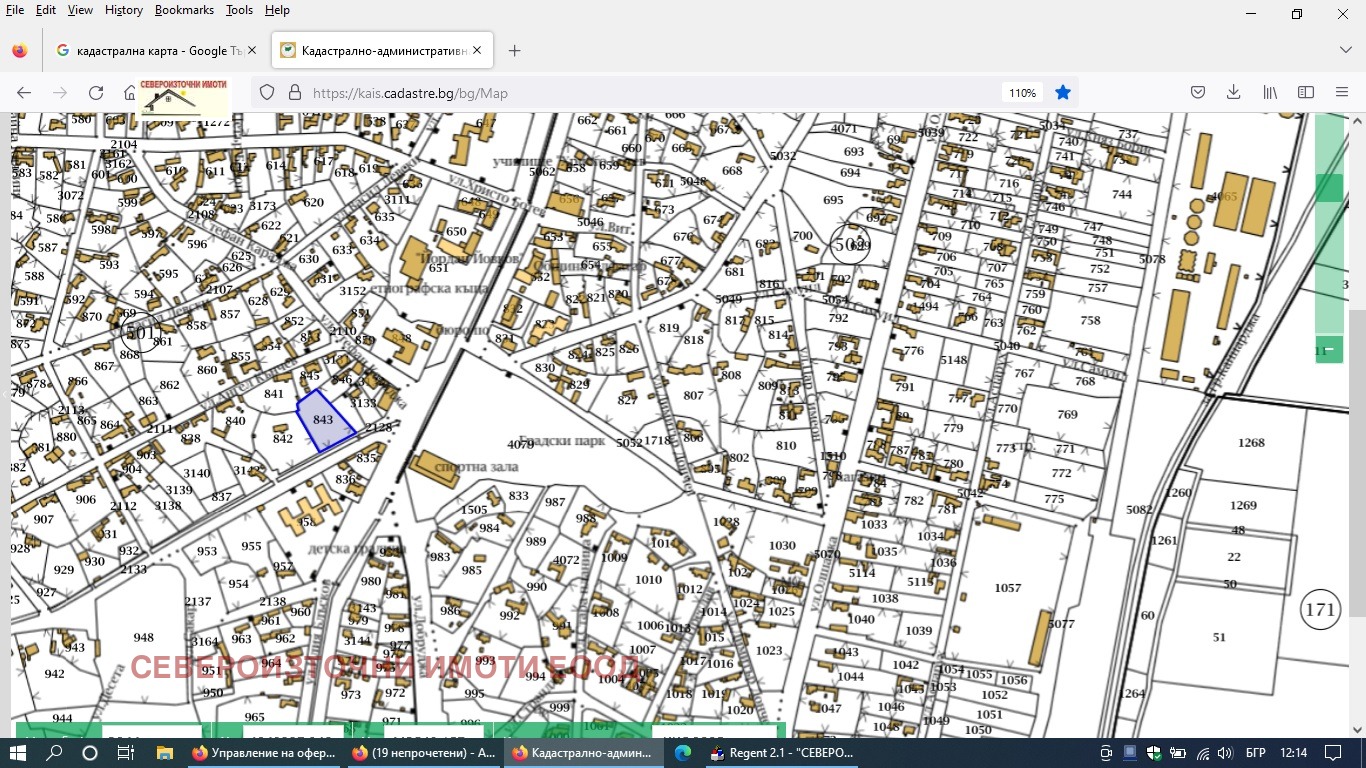Click the blue bookmark star
Viewport: 1366px width, 768px height.
[x=1063, y=93]
